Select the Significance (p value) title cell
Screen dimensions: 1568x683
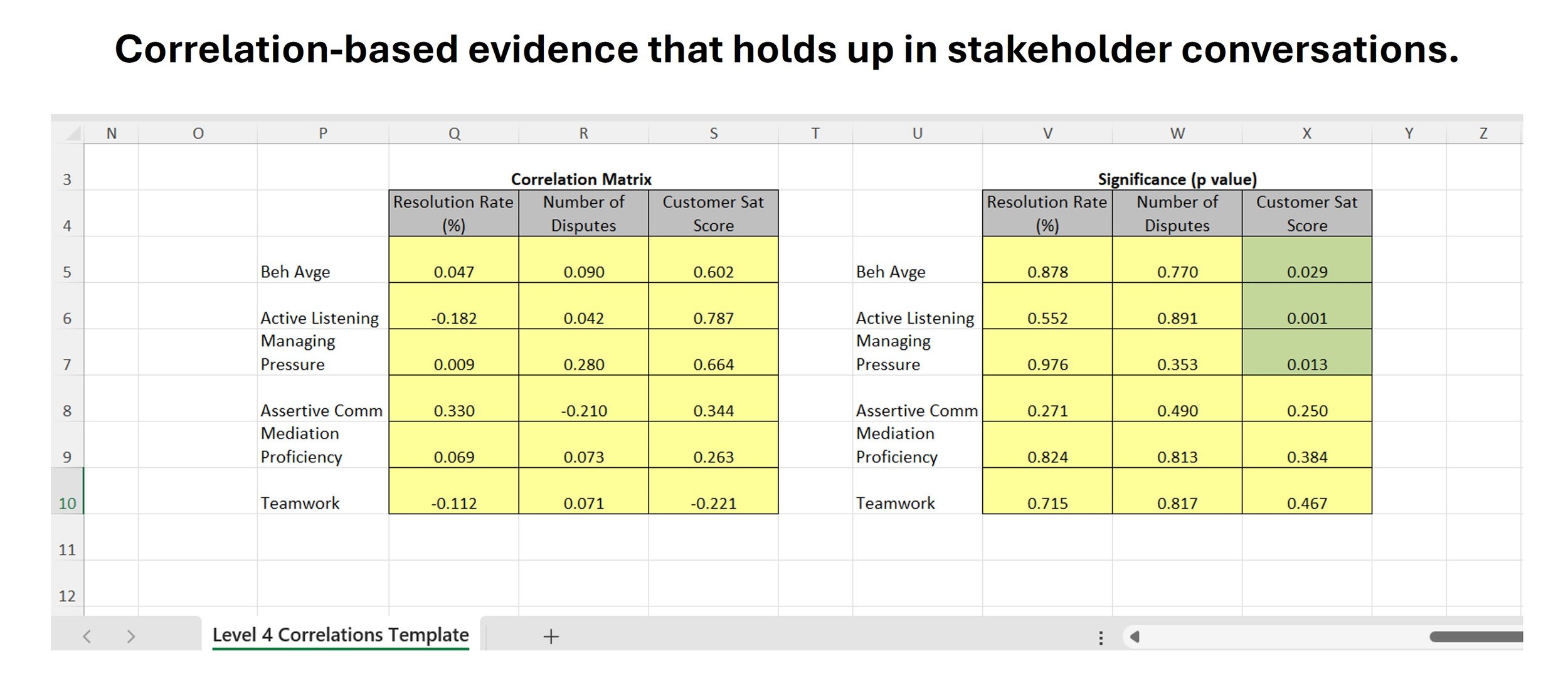[x=1177, y=179]
